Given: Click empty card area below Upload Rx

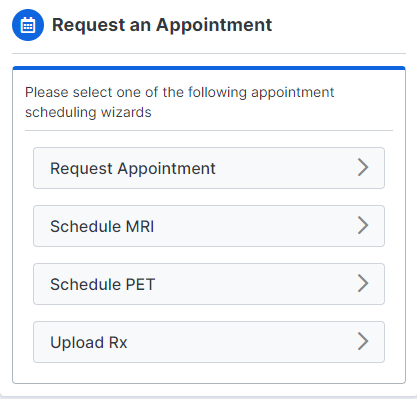Looking at the screenshot, I should click(x=209, y=373).
